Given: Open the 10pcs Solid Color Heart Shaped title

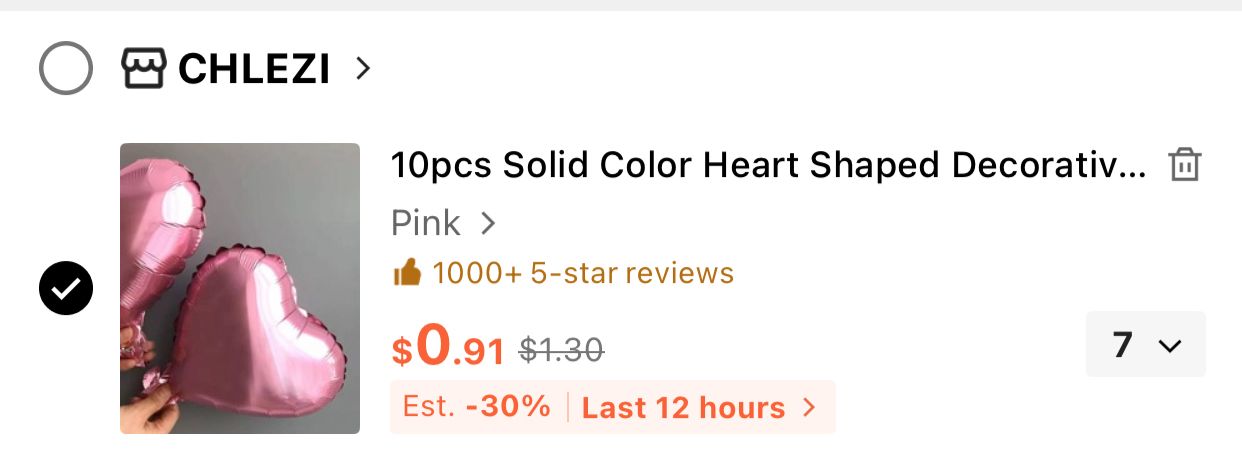Looking at the screenshot, I should click(768, 165).
